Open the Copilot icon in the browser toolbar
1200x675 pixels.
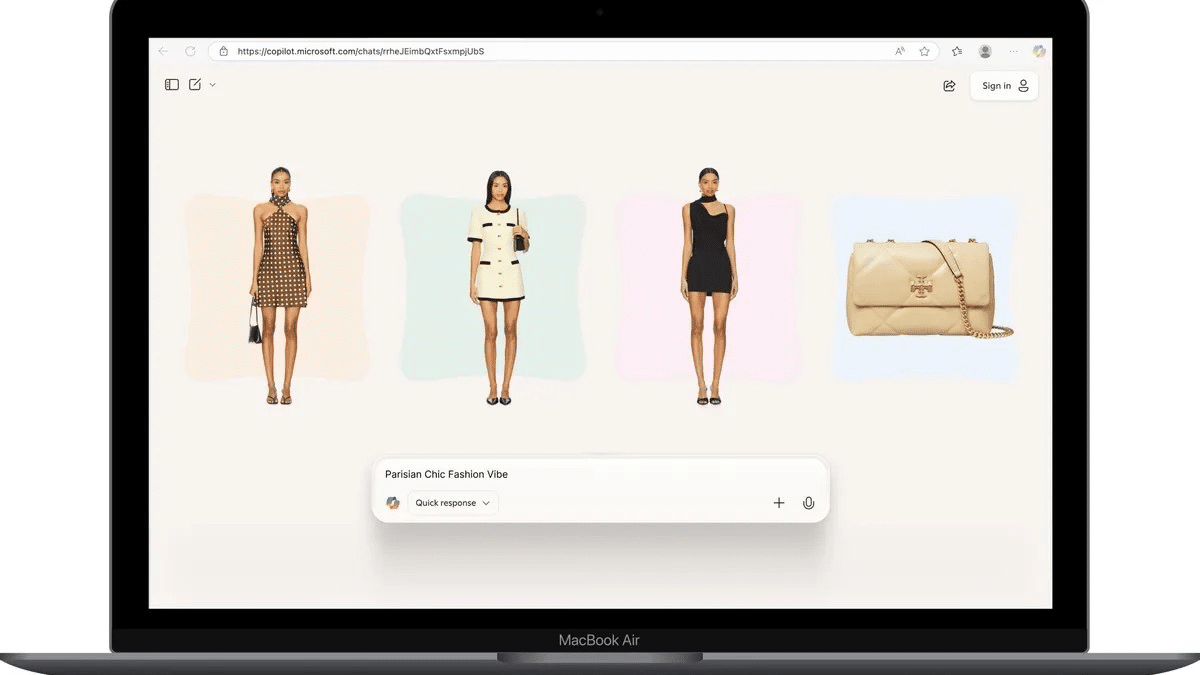click(x=1039, y=51)
